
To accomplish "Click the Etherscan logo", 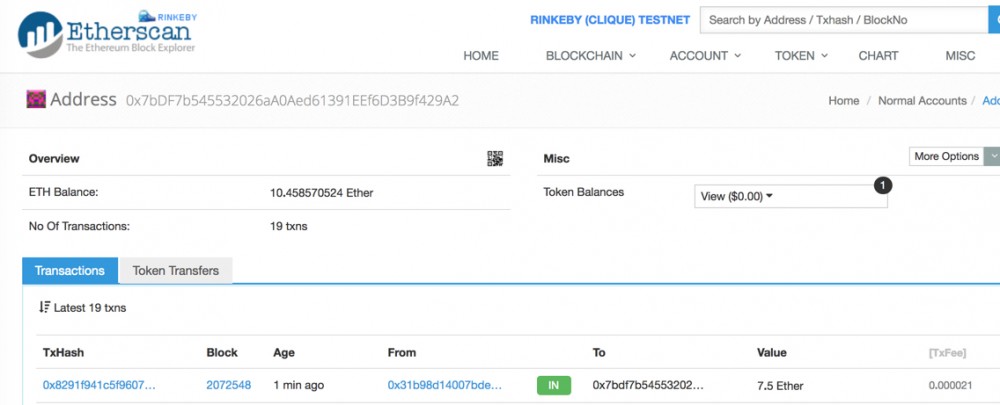I will coord(107,34).
